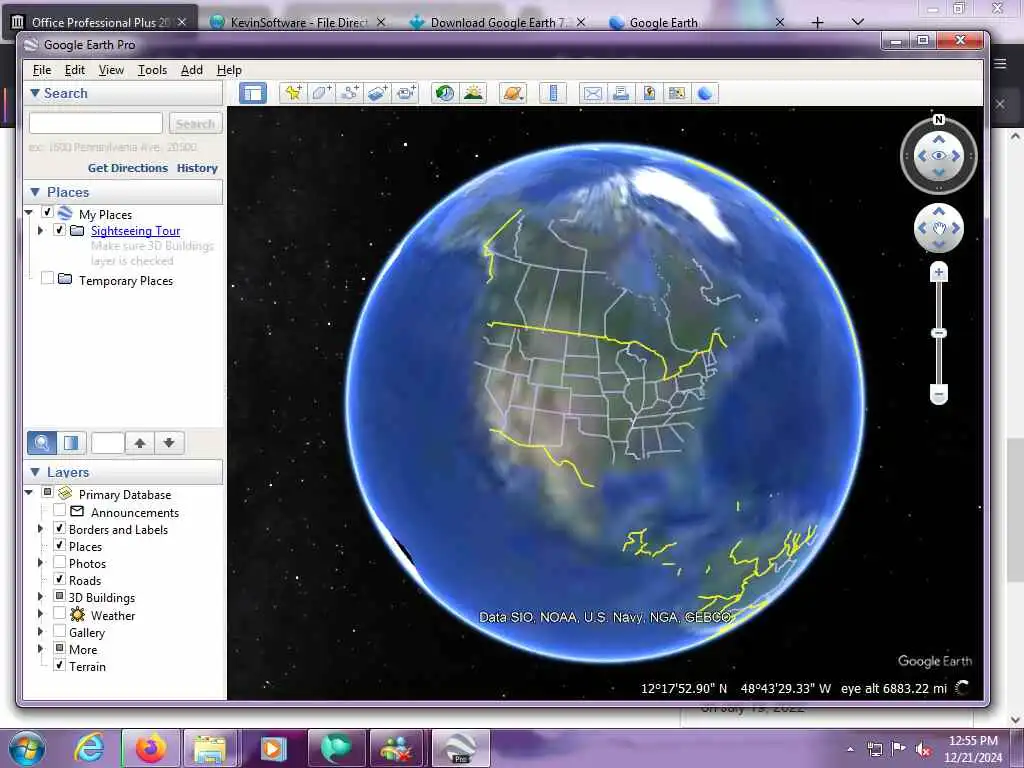
Task: Uncheck the My Places checkbox
Action: pos(47,212)
